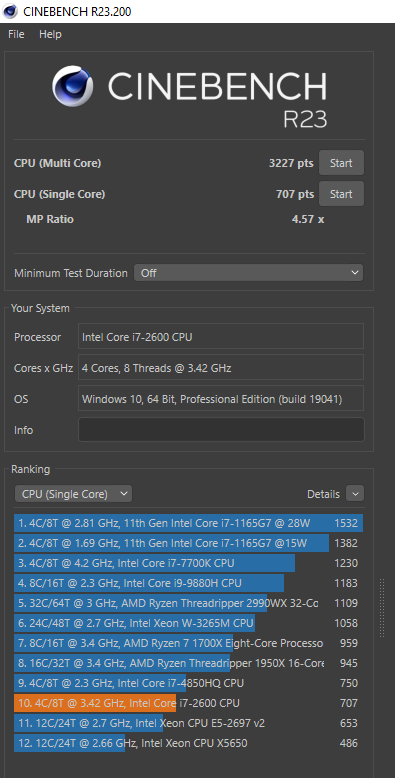This screenshot has height=778, width=395.
Task: Click the Cinebench sphere logo
Action: point(72,86)
